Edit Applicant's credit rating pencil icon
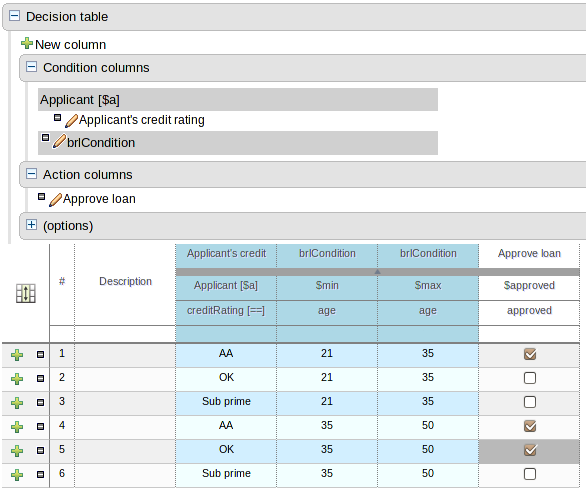The height and width of the screenshot is (493, 586). (71, 121)
